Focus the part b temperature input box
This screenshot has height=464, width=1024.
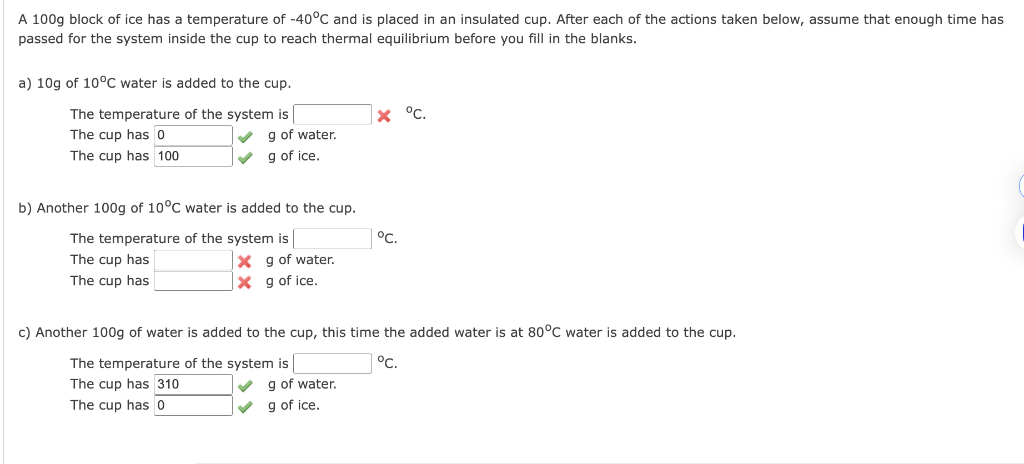332,239
